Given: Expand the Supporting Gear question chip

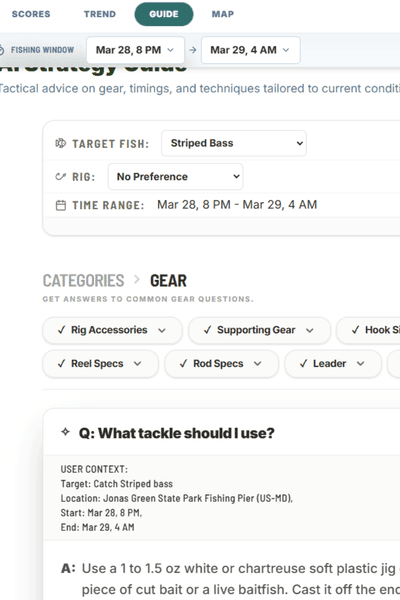Looking at the screenshot, I should (x=259, y=330).
